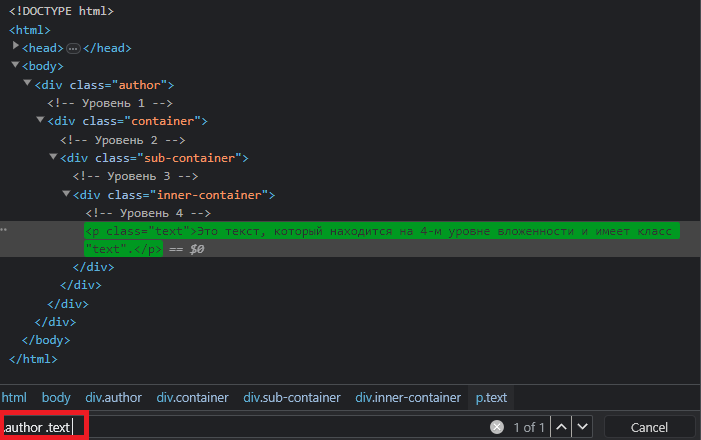Viewport: 701px width, 440px height.
Task: Collapse the body element
Action: pos(16,65)
